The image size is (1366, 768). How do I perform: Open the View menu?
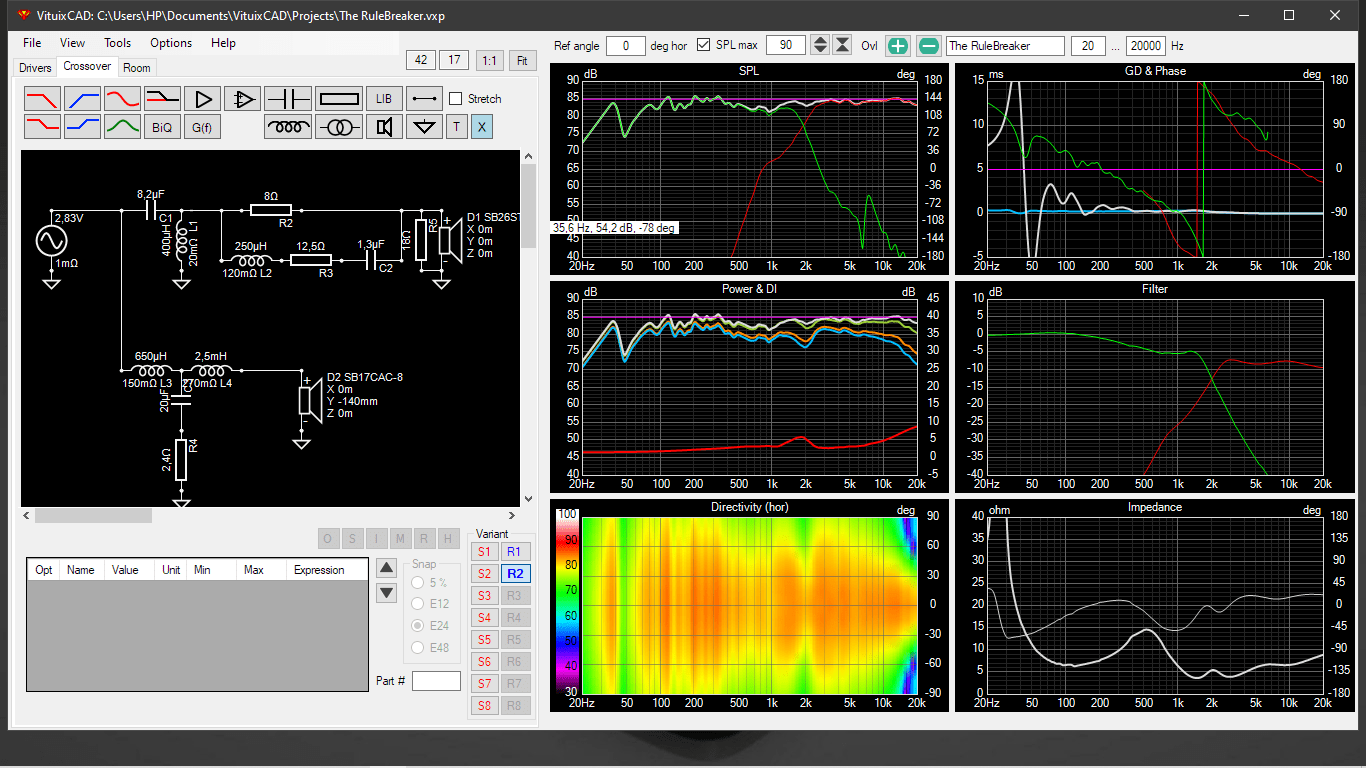pyautogui.click(x=72, y=43)
